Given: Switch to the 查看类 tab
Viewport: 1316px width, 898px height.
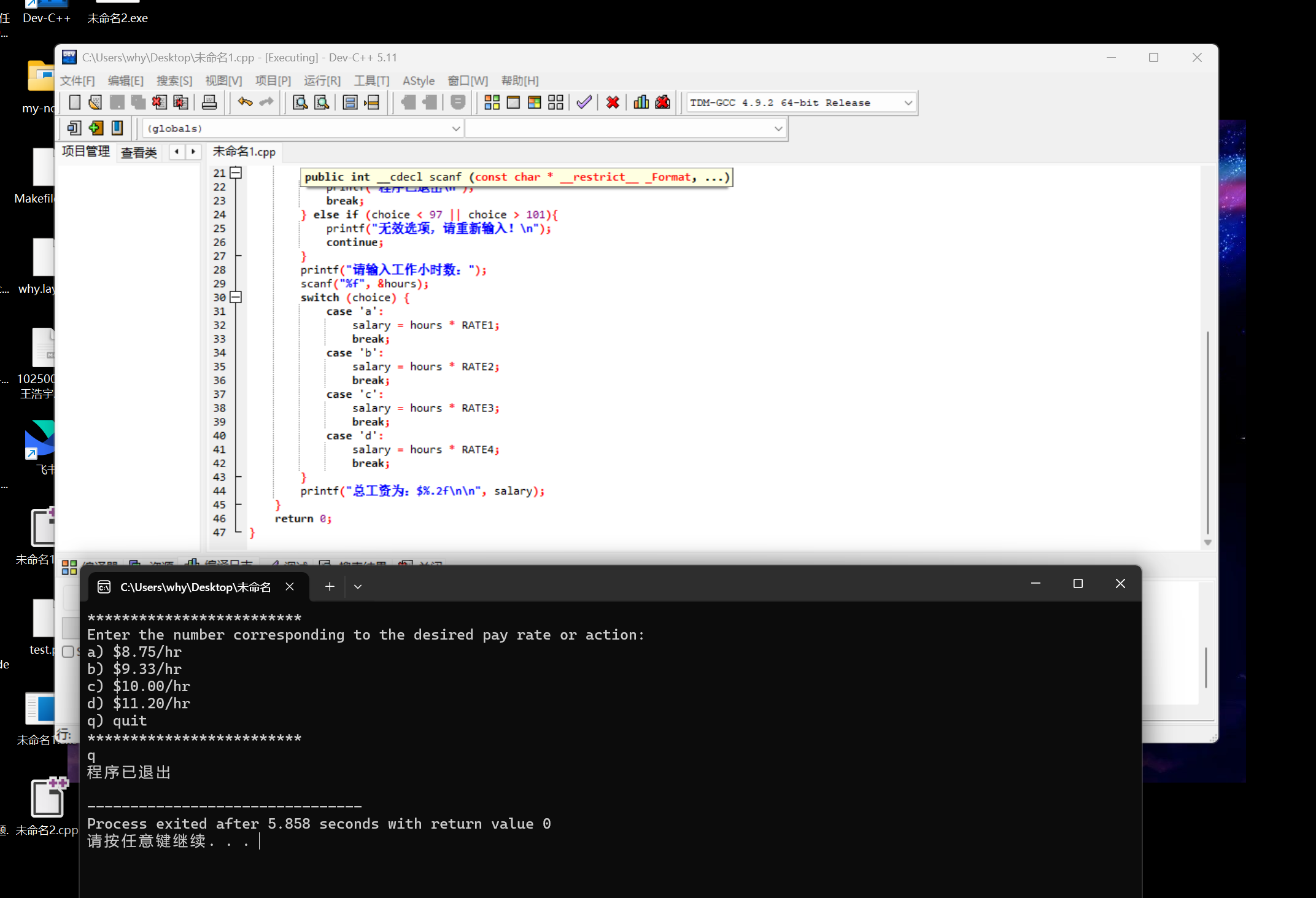Looking at the screenshot, I should 139,152.
